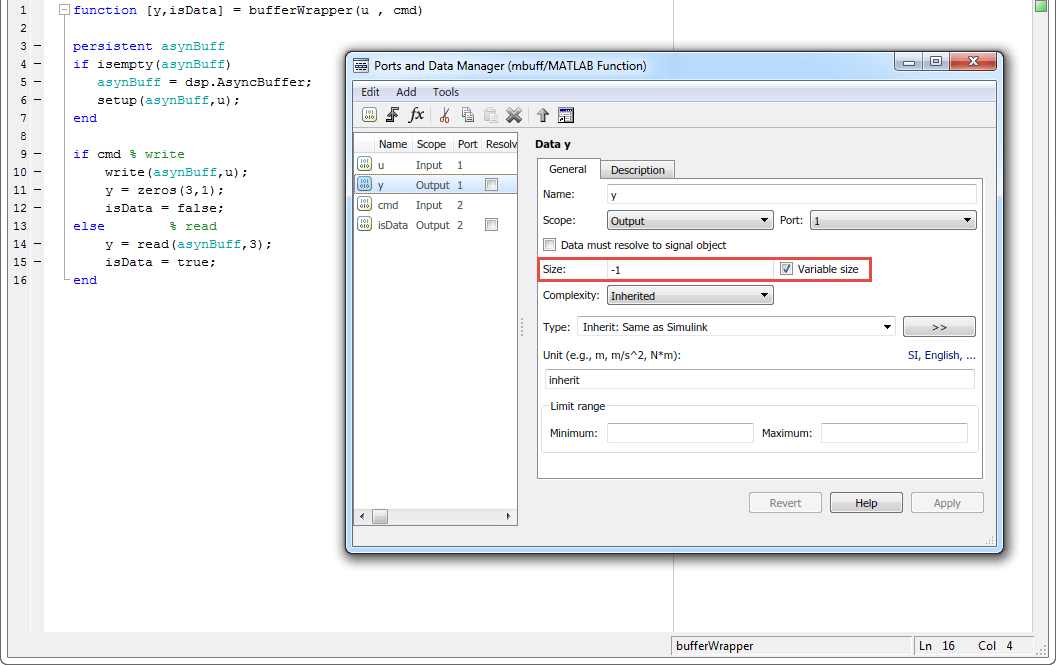Enable Data must resolve to signal object

(550, 245)
